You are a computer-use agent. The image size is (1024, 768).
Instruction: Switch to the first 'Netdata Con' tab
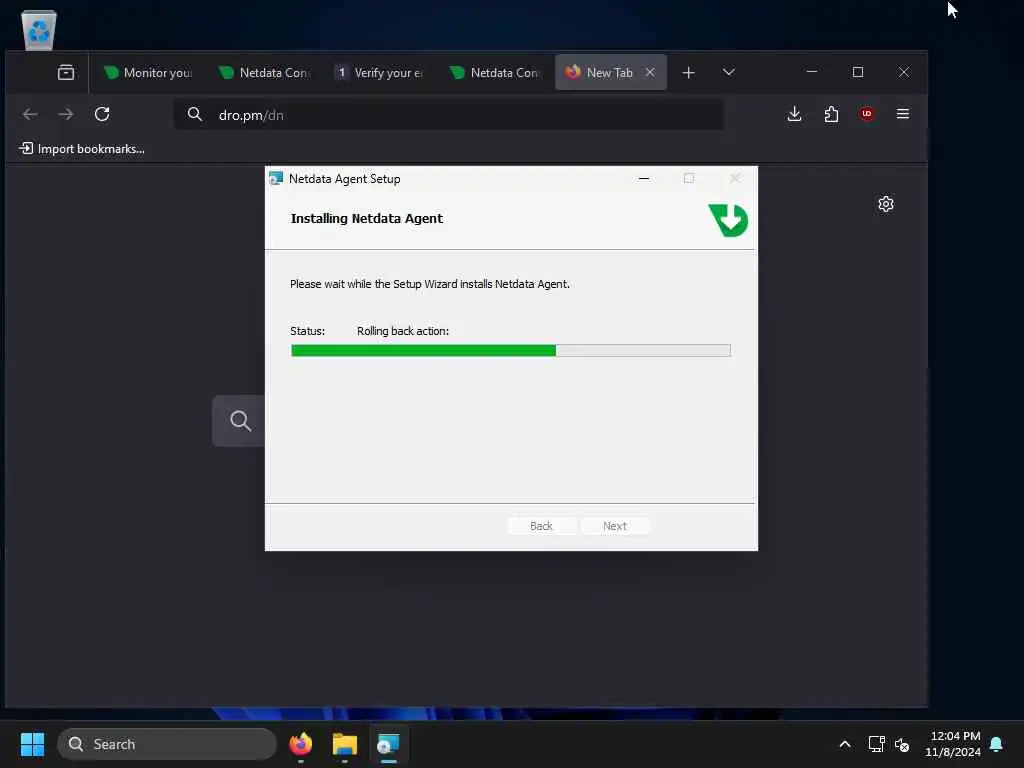click(266, 72)
